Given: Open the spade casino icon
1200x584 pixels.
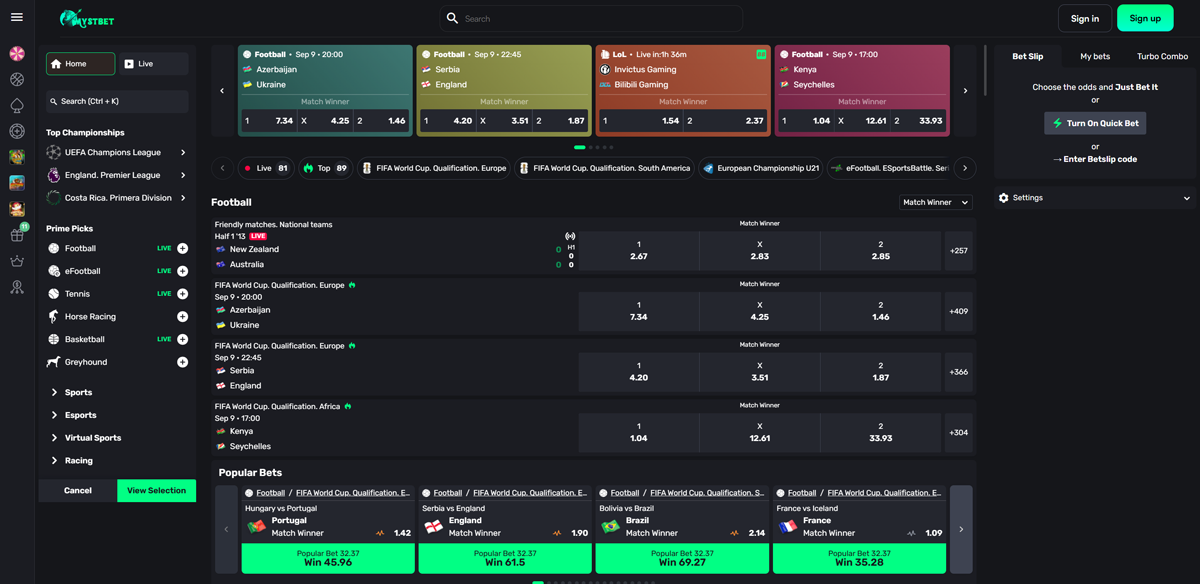Looking at the screenshot, I should pyautogui.click(x=17, y=105).
